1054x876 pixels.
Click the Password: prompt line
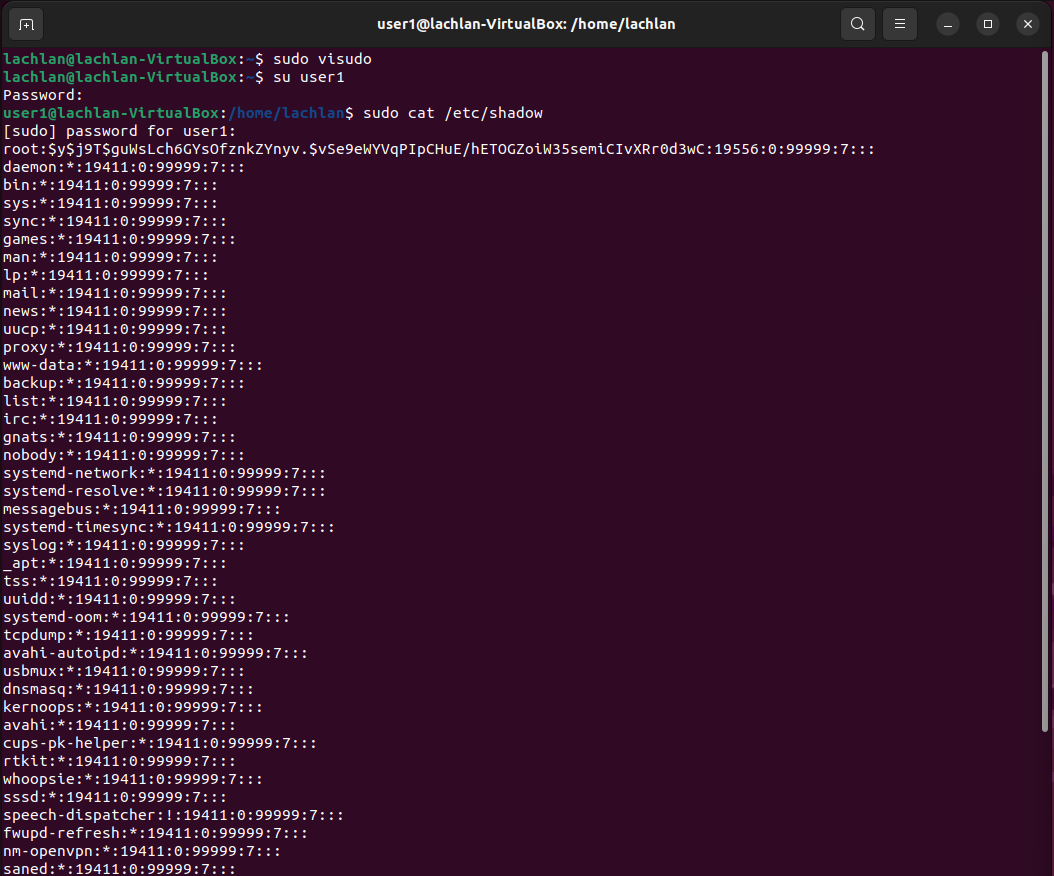coord(38,94)
